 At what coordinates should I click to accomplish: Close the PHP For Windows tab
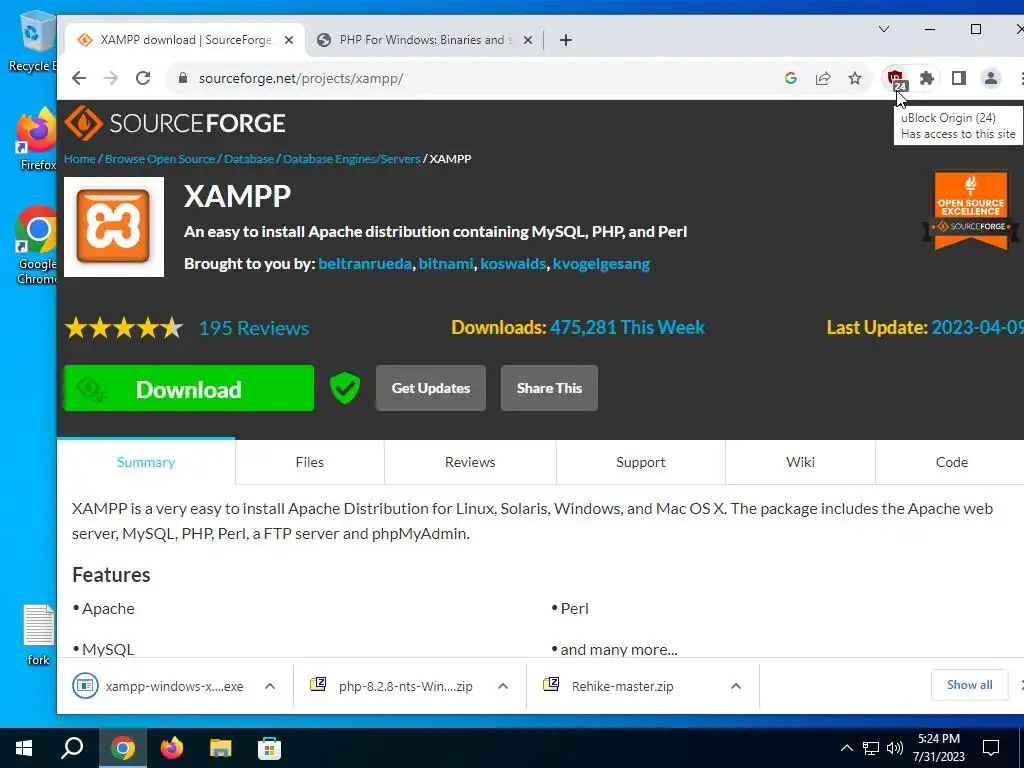[x=528, y=40]
